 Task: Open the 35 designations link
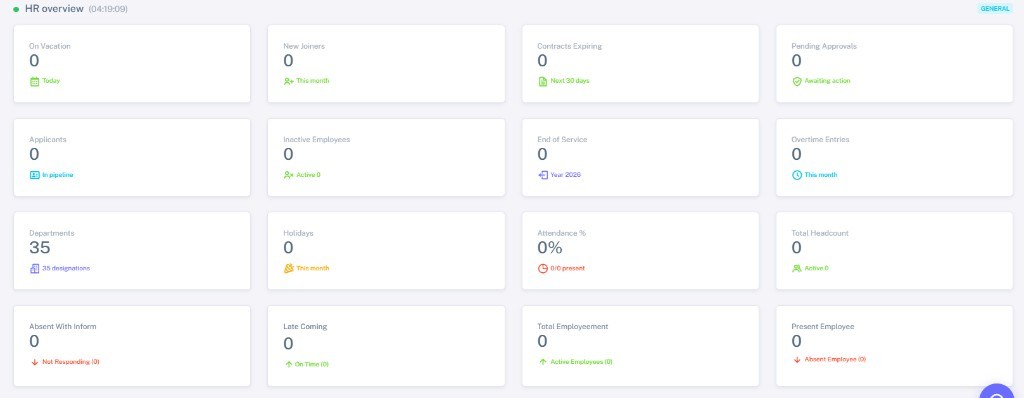coord(66,269)
